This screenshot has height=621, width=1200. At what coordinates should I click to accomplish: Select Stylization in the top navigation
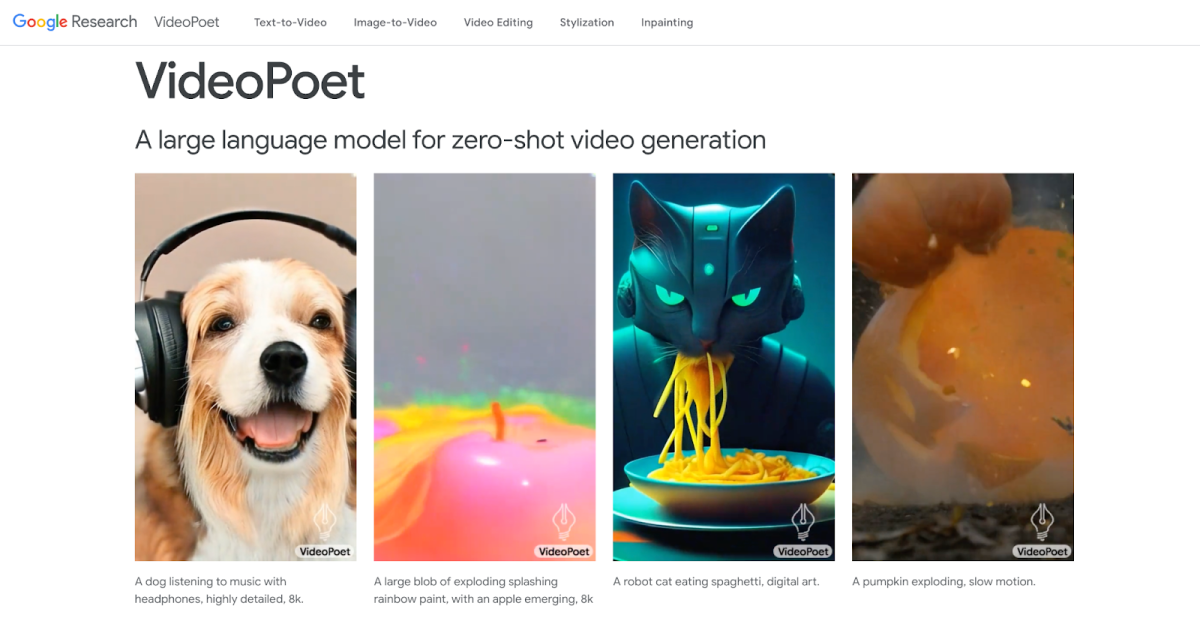click(587, 22)
